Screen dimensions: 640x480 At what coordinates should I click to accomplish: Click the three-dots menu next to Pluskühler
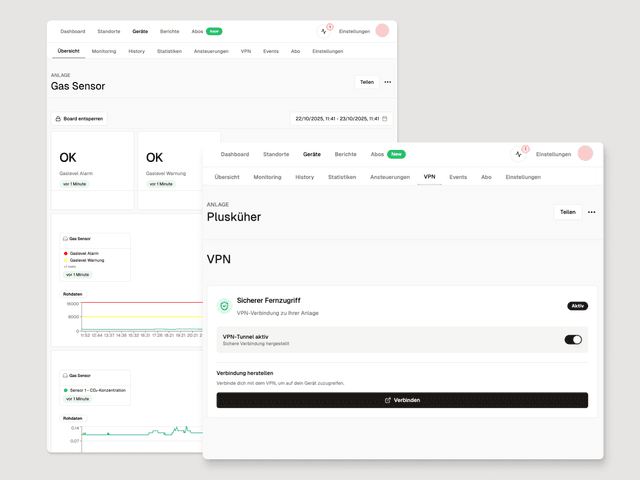[591, 212]
